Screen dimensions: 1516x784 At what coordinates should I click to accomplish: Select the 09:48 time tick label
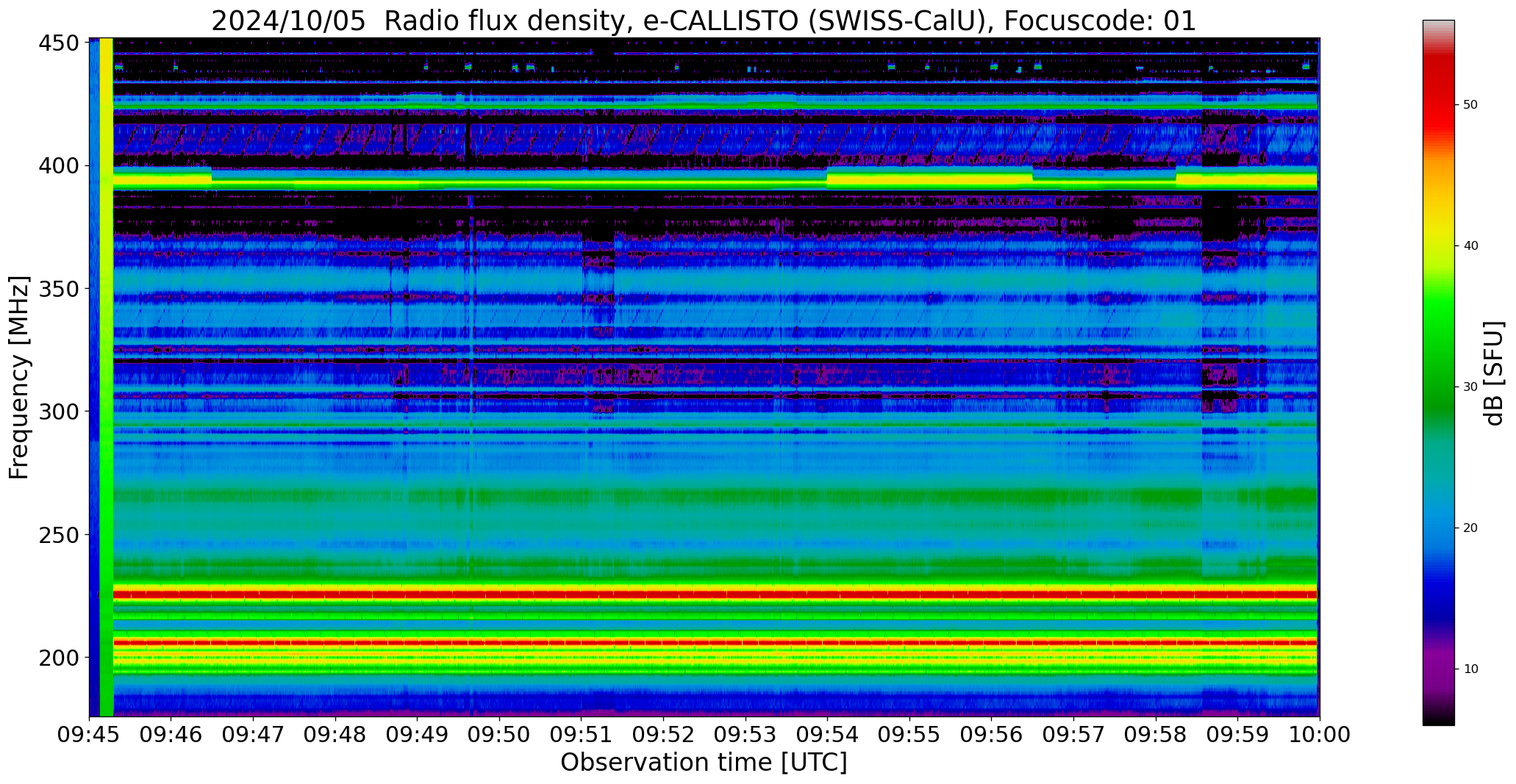[335, 735]
